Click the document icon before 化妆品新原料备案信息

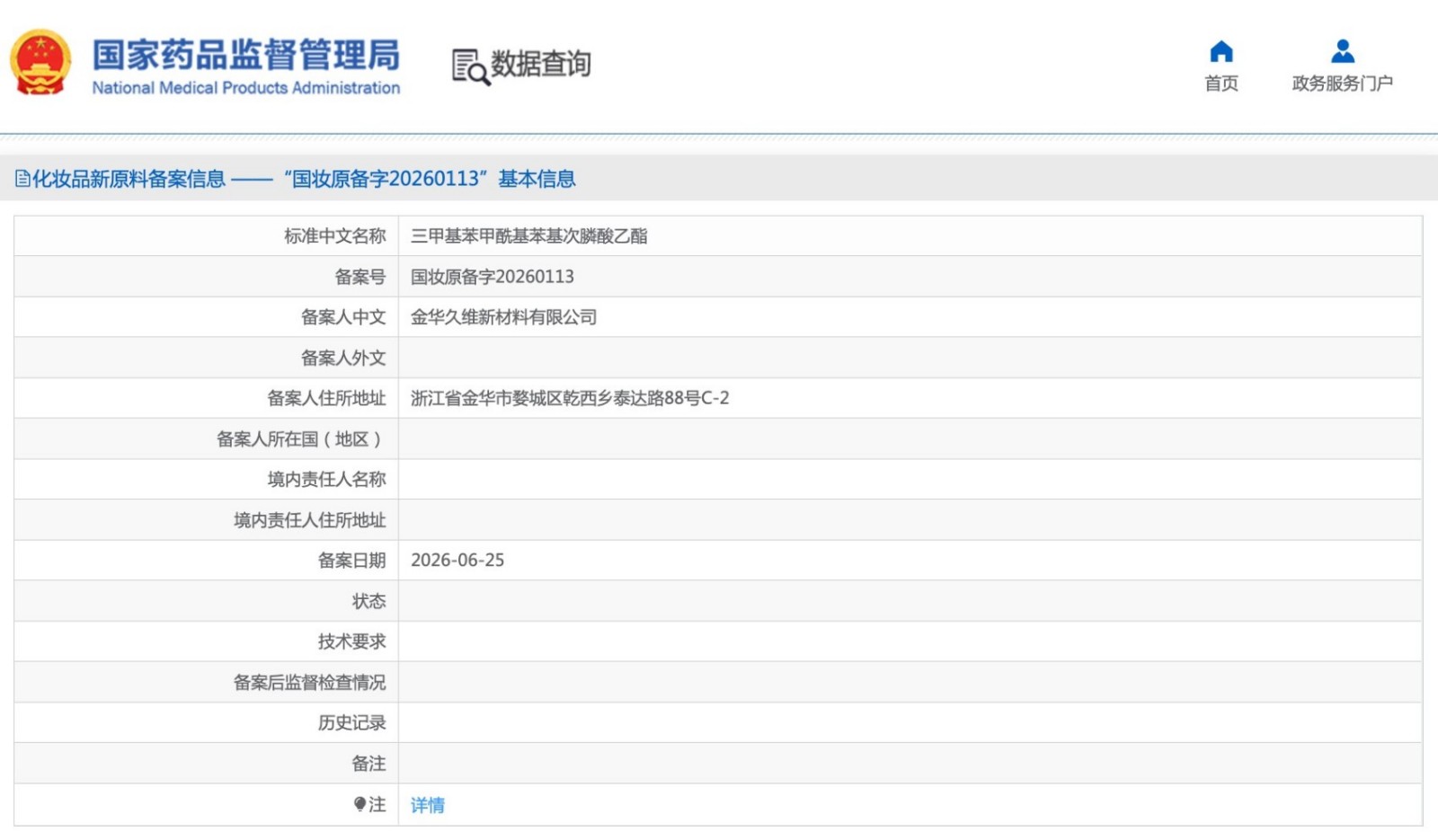(x=22, y=179)
